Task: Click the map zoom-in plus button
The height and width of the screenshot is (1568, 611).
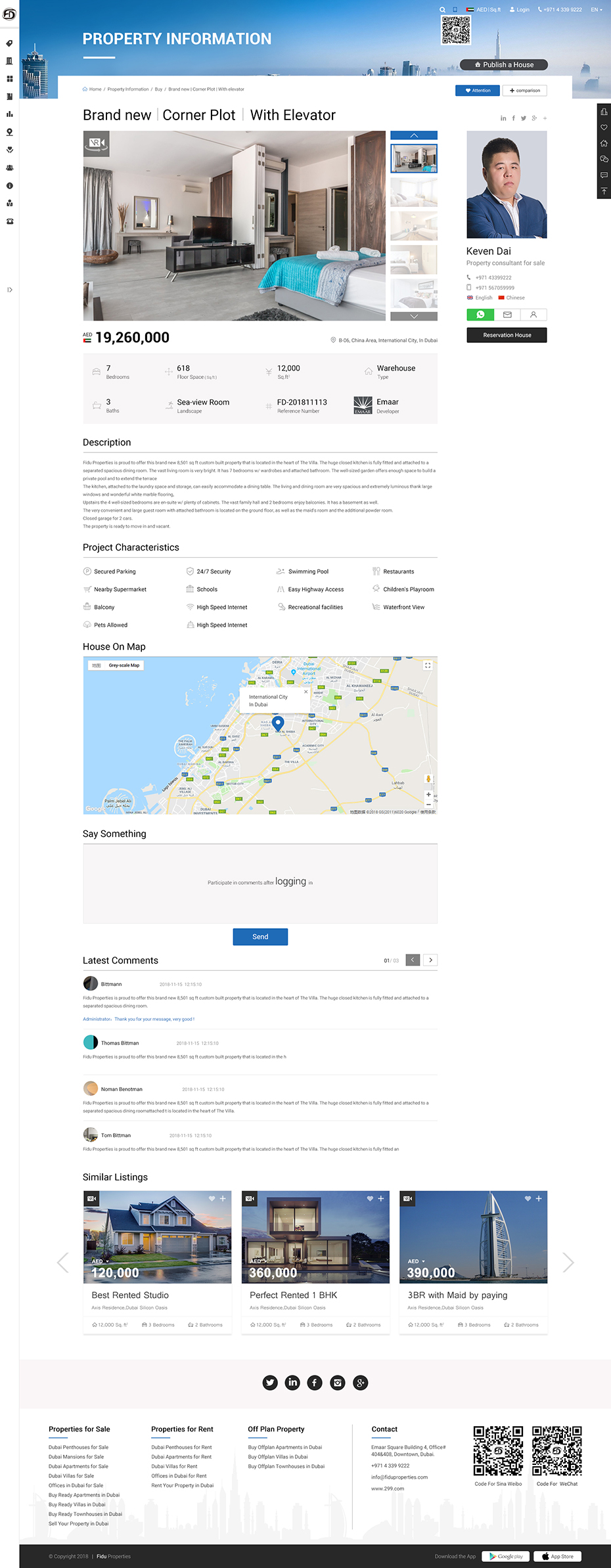Action: (x=428, y=795)
